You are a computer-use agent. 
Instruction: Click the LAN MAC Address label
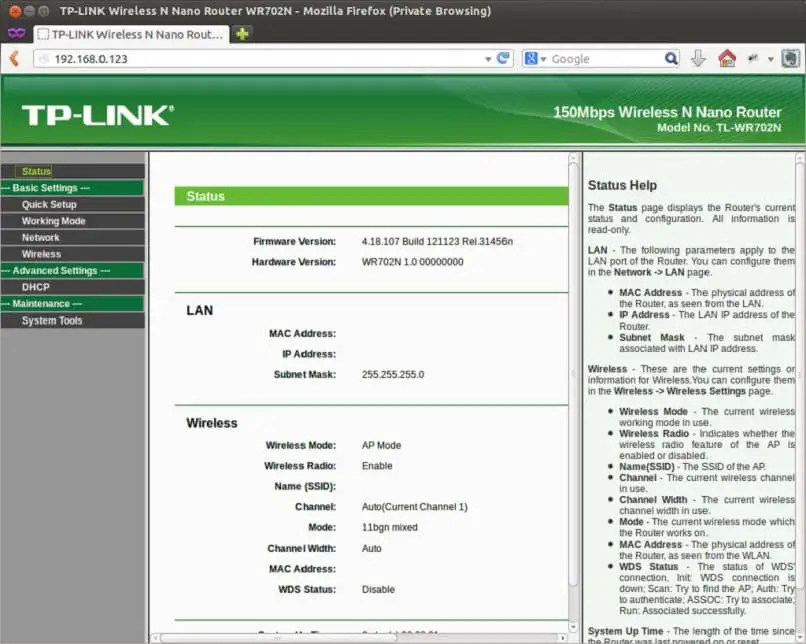pyautogui.click(x=302, y=334)
